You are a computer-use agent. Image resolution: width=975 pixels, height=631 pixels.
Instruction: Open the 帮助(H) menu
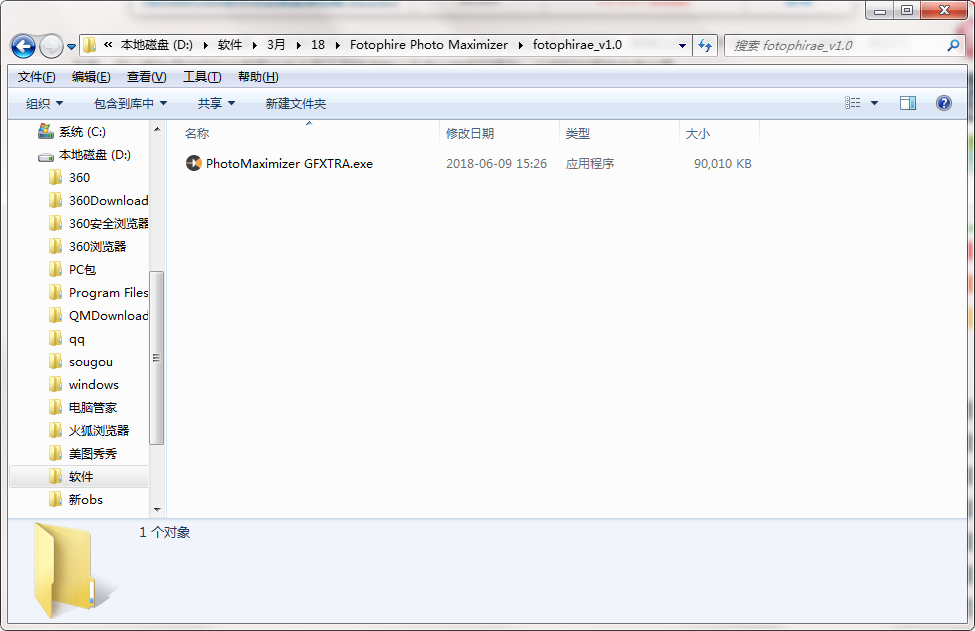pos(258,77)
